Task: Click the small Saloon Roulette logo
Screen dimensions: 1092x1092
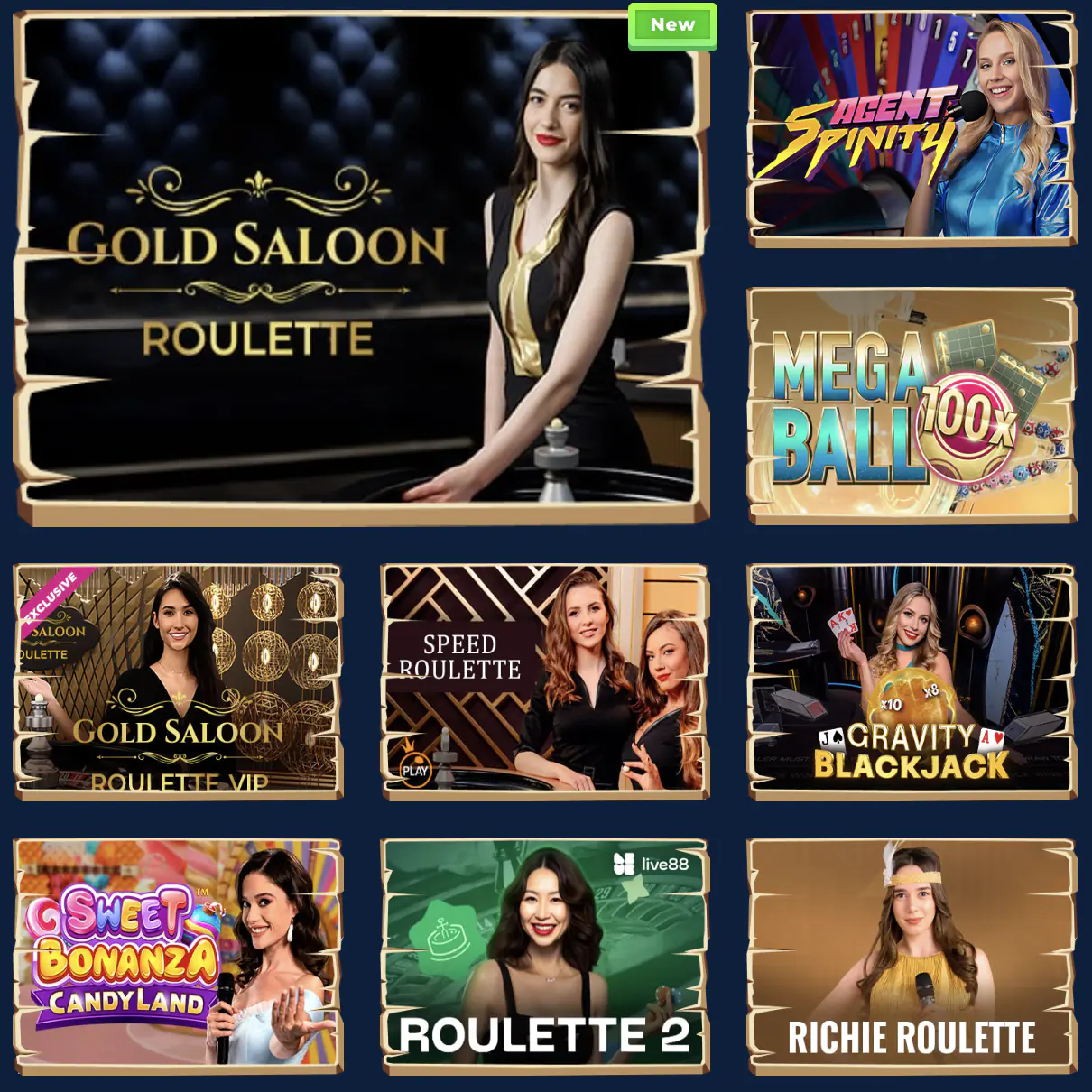Action: (50, 635)
